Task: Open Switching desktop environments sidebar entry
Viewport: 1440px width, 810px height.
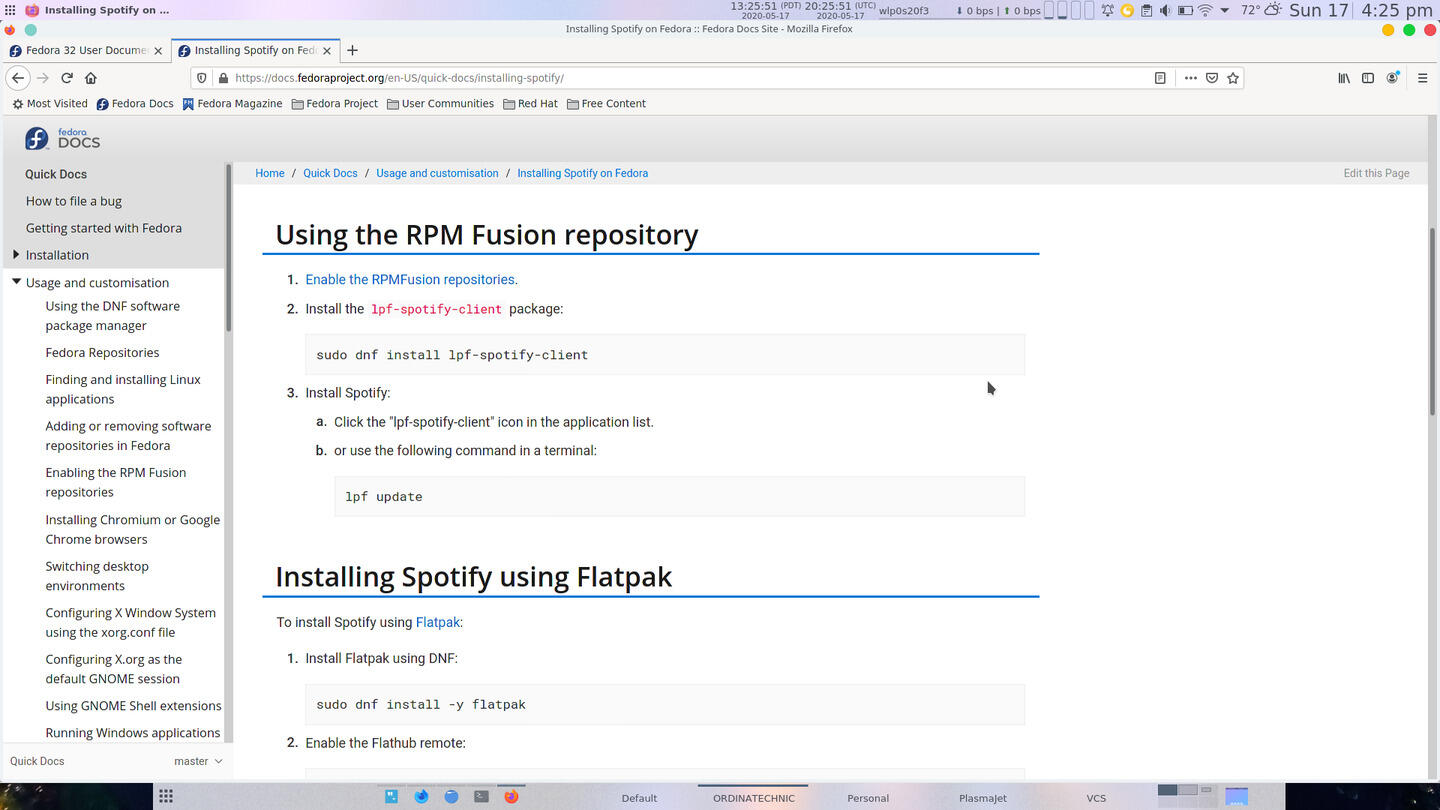Action: tap(97, 576)
